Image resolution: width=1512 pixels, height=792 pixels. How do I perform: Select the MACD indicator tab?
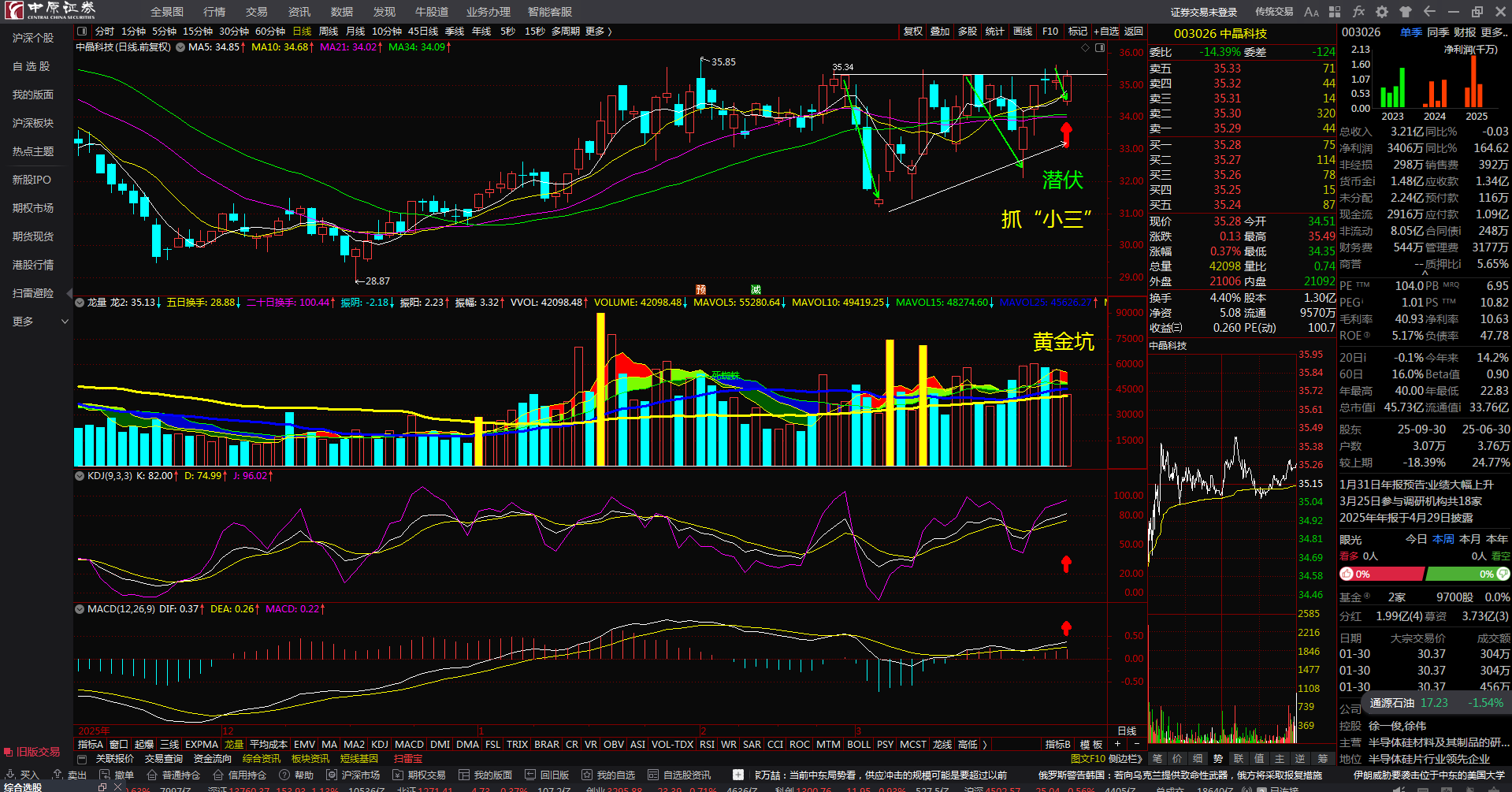point(409,744)
